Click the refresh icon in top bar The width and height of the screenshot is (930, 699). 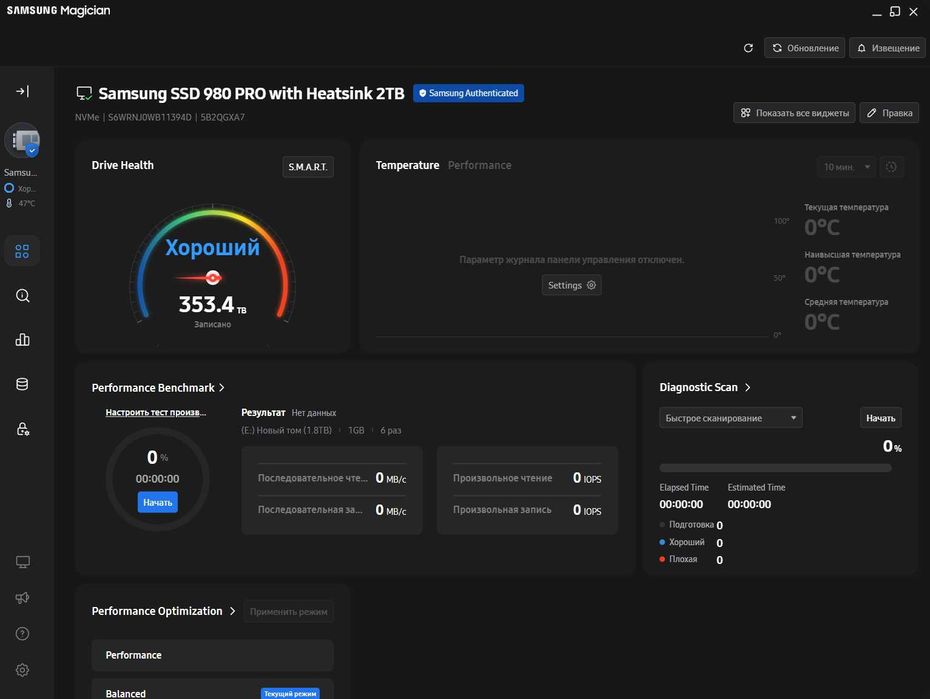[x=748, y=48]
